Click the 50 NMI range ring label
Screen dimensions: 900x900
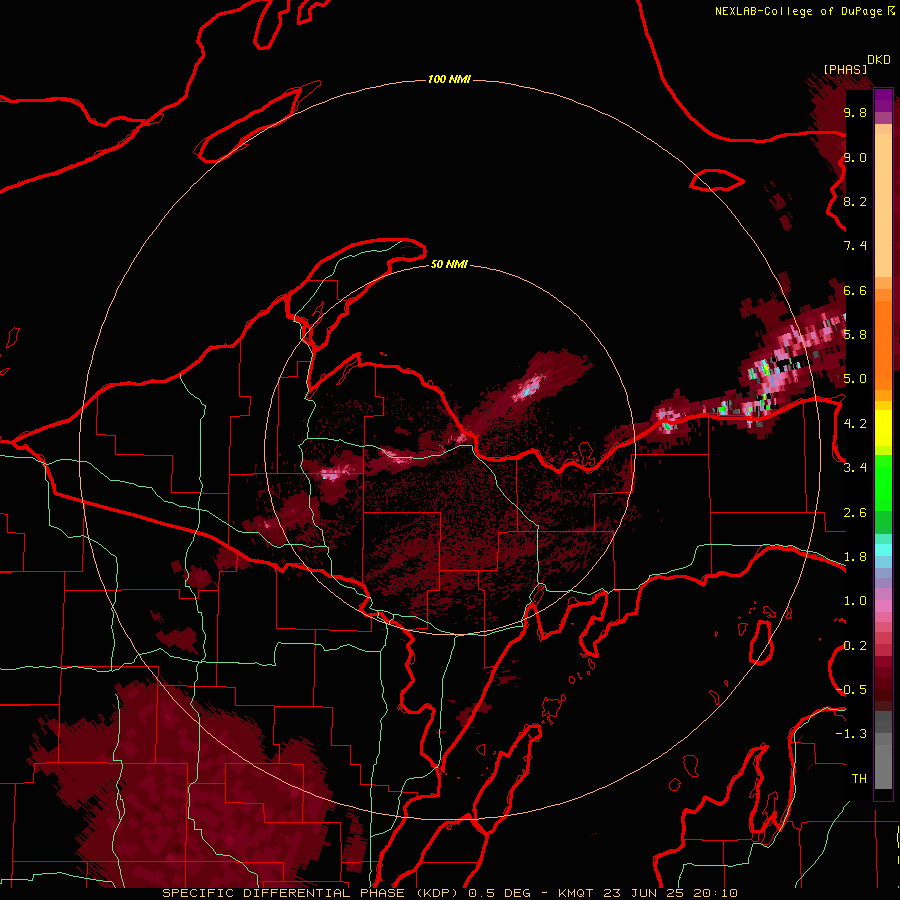click(449, 264)
